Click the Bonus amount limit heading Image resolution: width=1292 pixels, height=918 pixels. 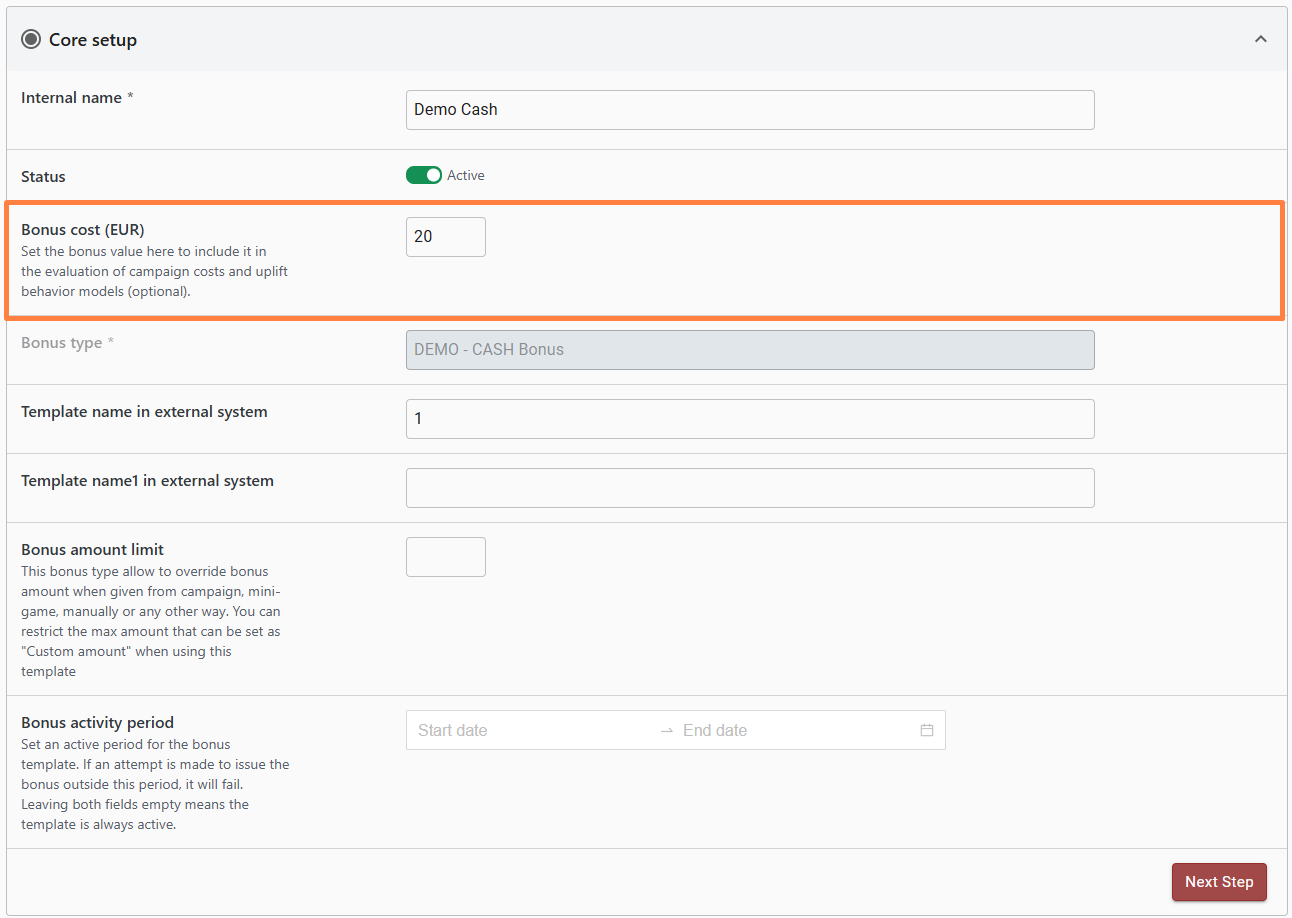pos(92,549)
